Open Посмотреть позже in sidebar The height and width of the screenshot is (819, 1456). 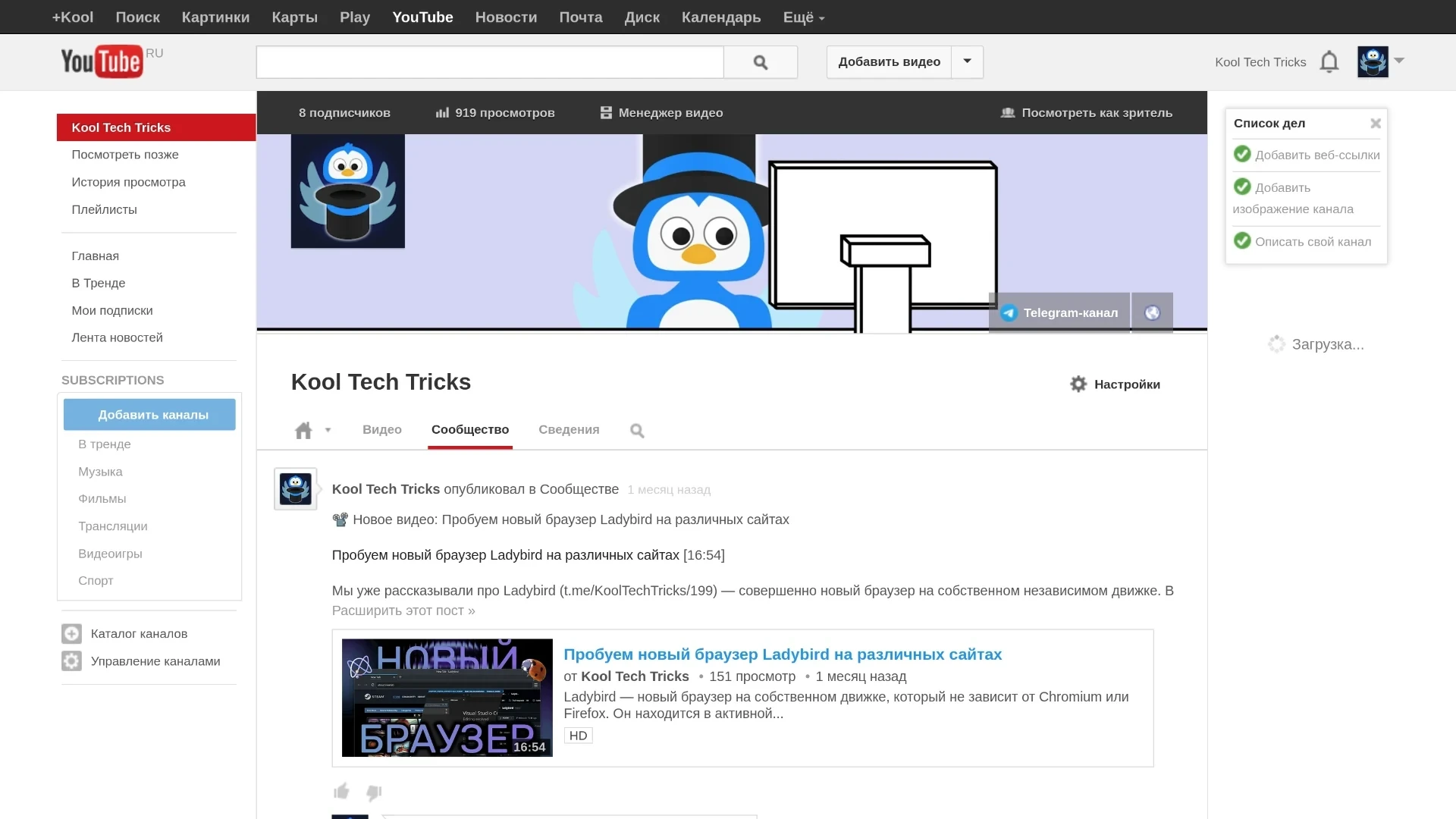click(x=125, y=155)
